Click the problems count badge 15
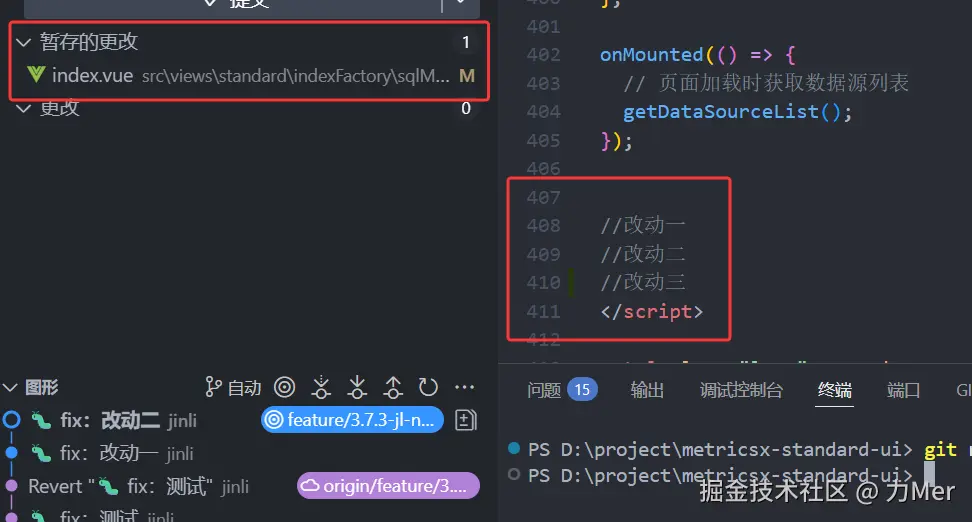Viewport: 972px width, 522px height. pos(582,389)
